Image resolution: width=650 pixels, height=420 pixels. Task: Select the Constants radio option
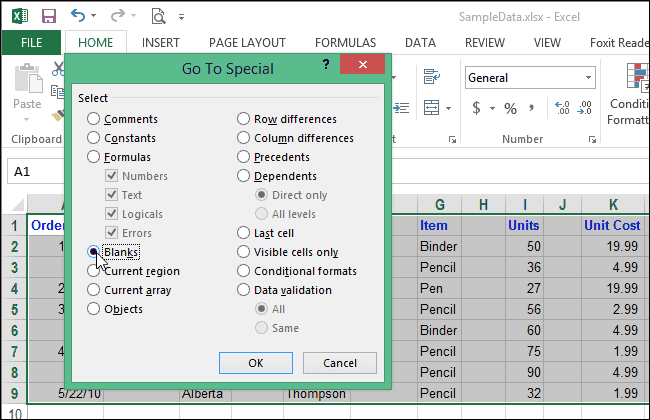click(94, 138)
